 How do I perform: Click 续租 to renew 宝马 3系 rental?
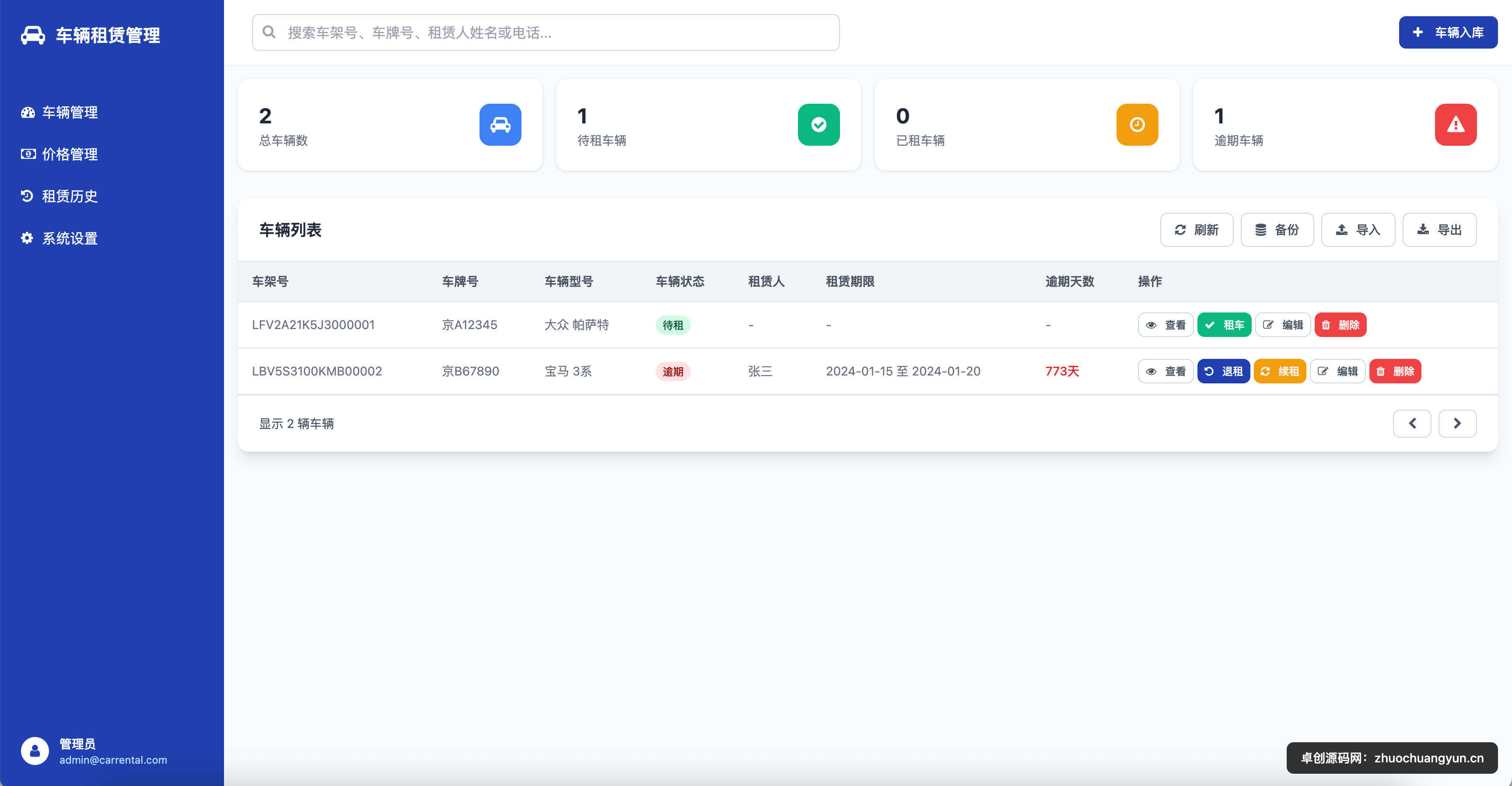click(x=1280, y=371)
